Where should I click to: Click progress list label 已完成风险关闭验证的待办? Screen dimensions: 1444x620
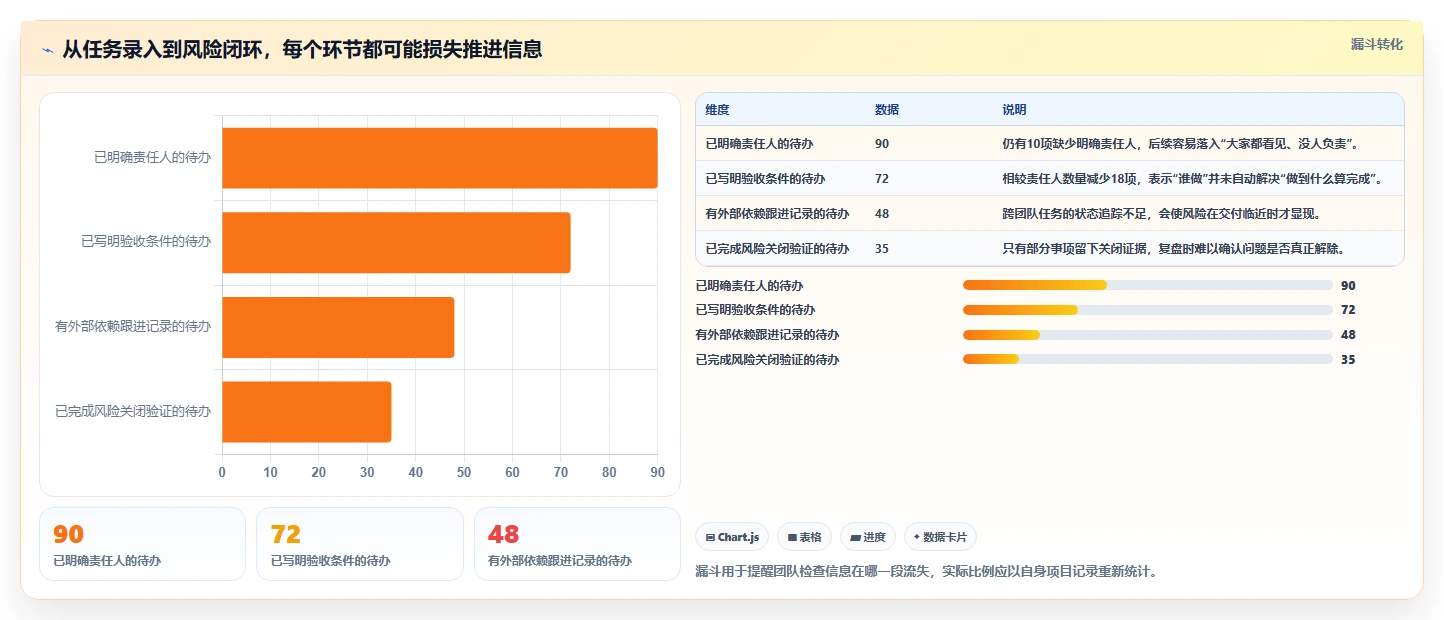[x=767, y=360]
